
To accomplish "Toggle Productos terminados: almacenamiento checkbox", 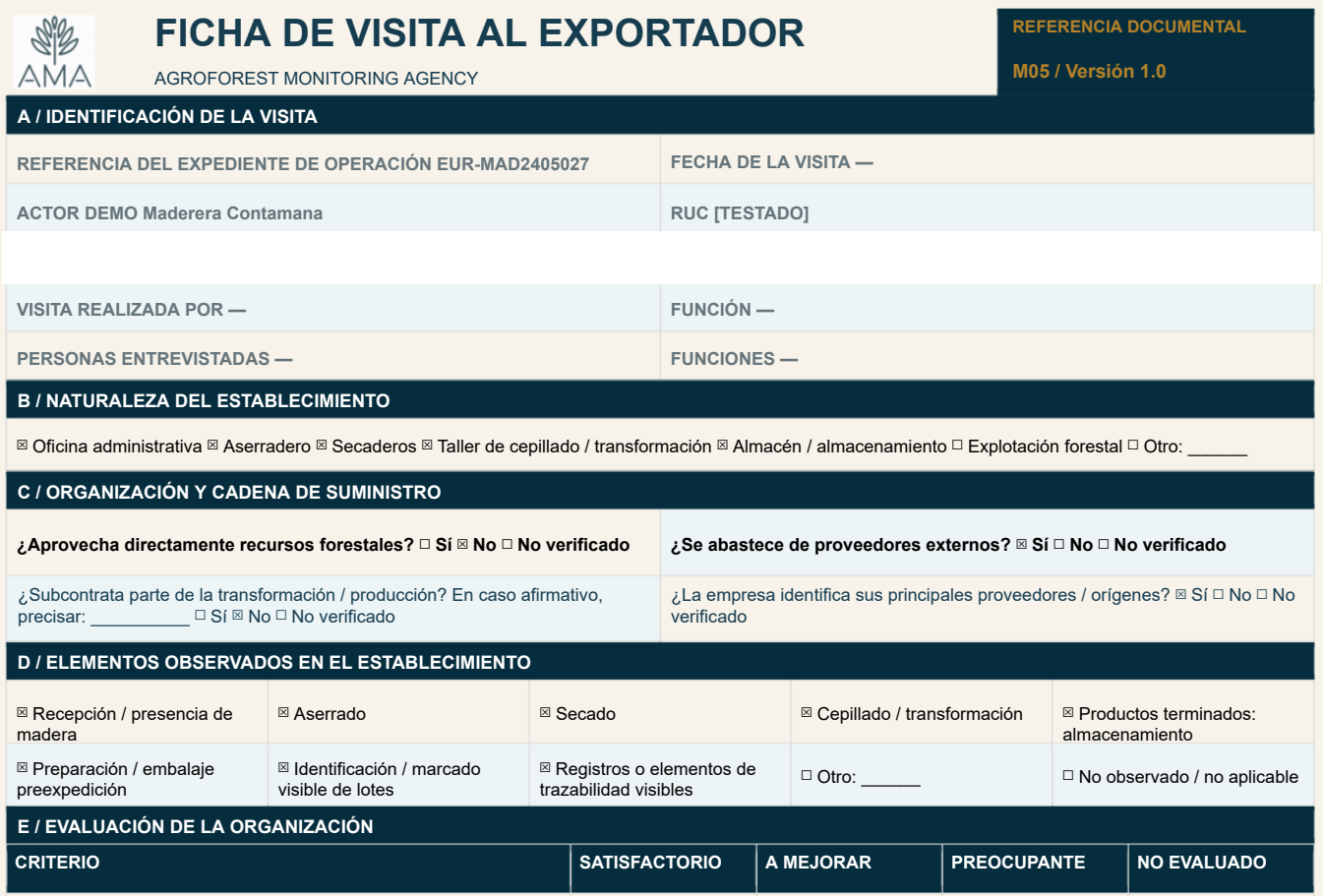I will pyautogui.click(x=1068, y=713).
